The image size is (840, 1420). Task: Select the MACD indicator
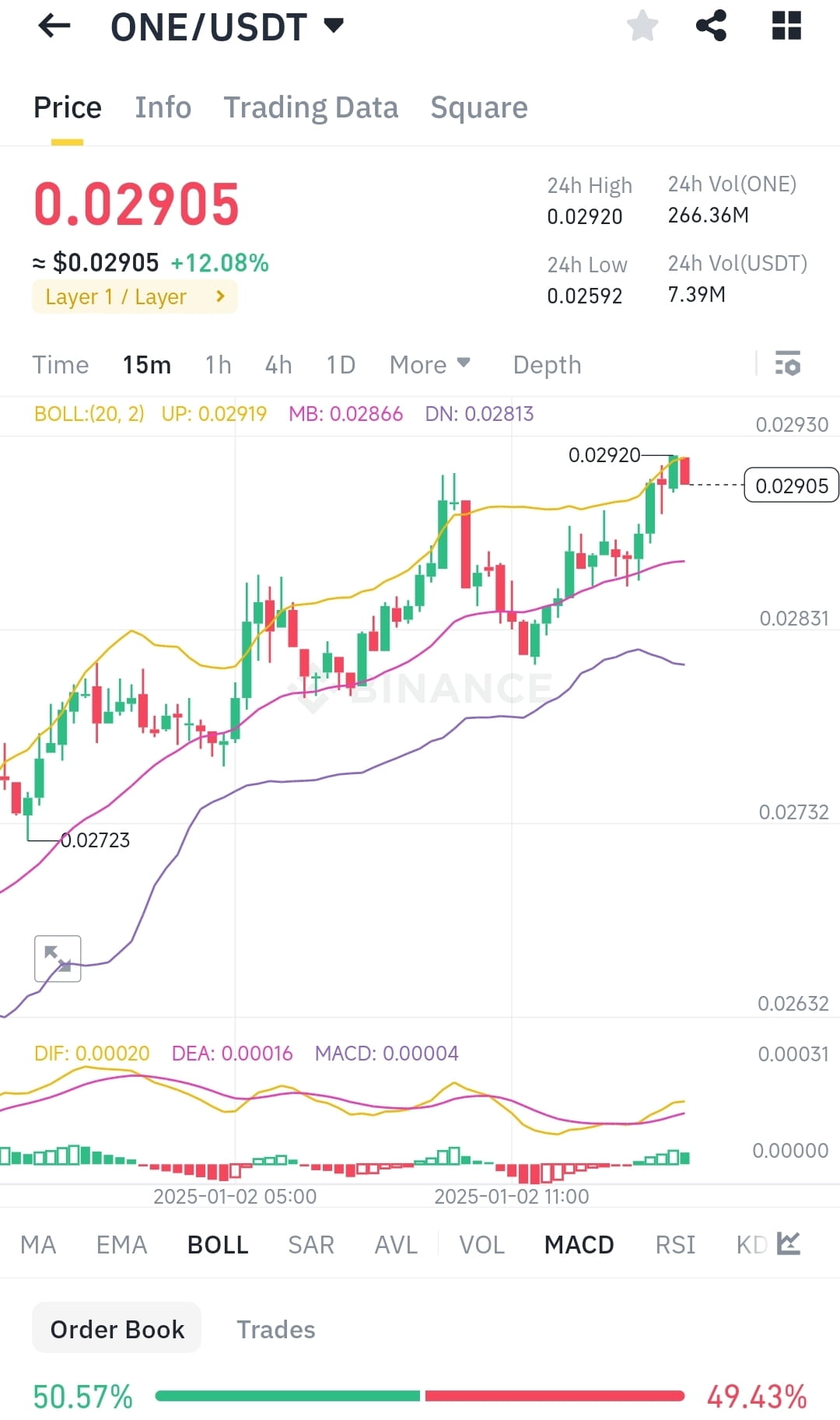[x=578, y=1244]
